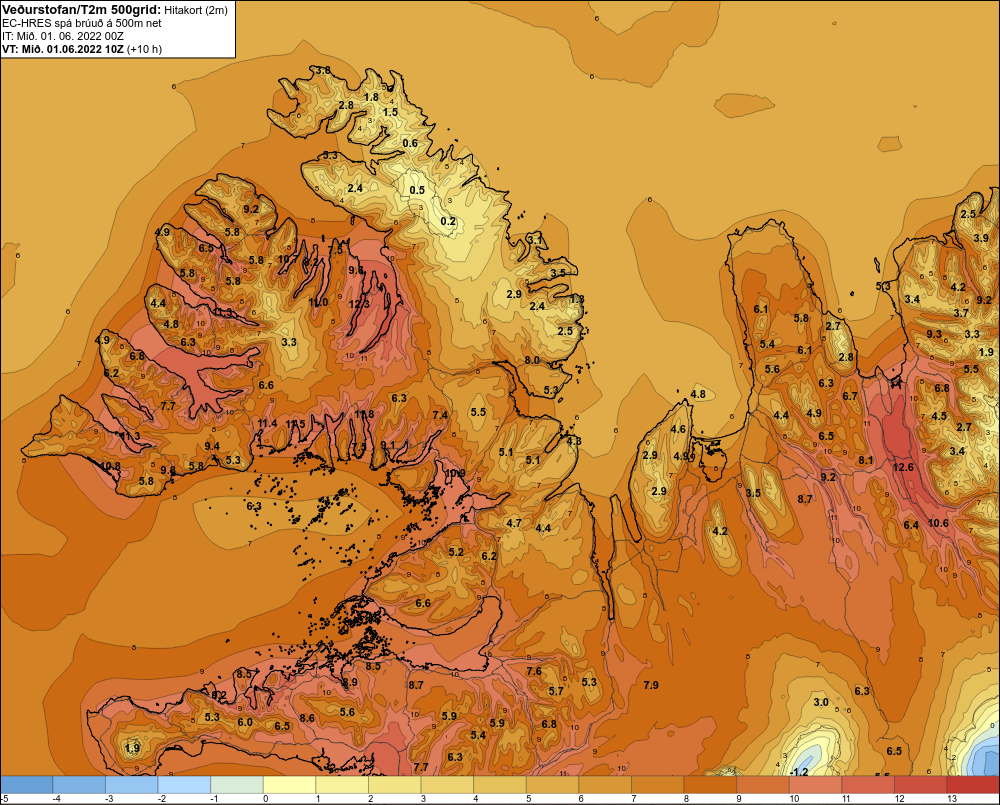The height and width of the screenshot is (805, 1000).
Task: Click the 4.3 temperature value on the map
Action: pos(573,441)
